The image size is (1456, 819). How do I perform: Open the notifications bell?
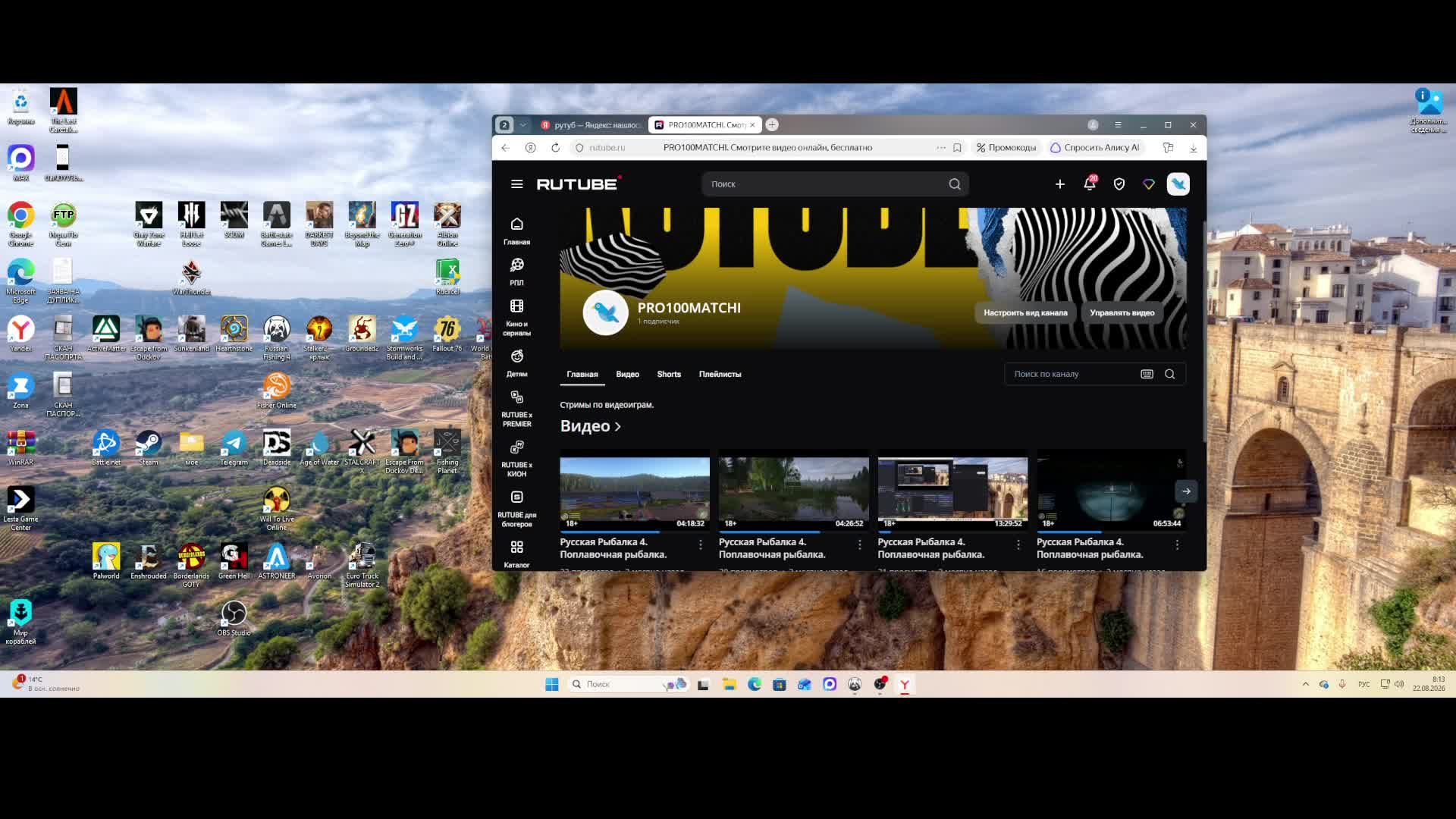click(1090, 184)
